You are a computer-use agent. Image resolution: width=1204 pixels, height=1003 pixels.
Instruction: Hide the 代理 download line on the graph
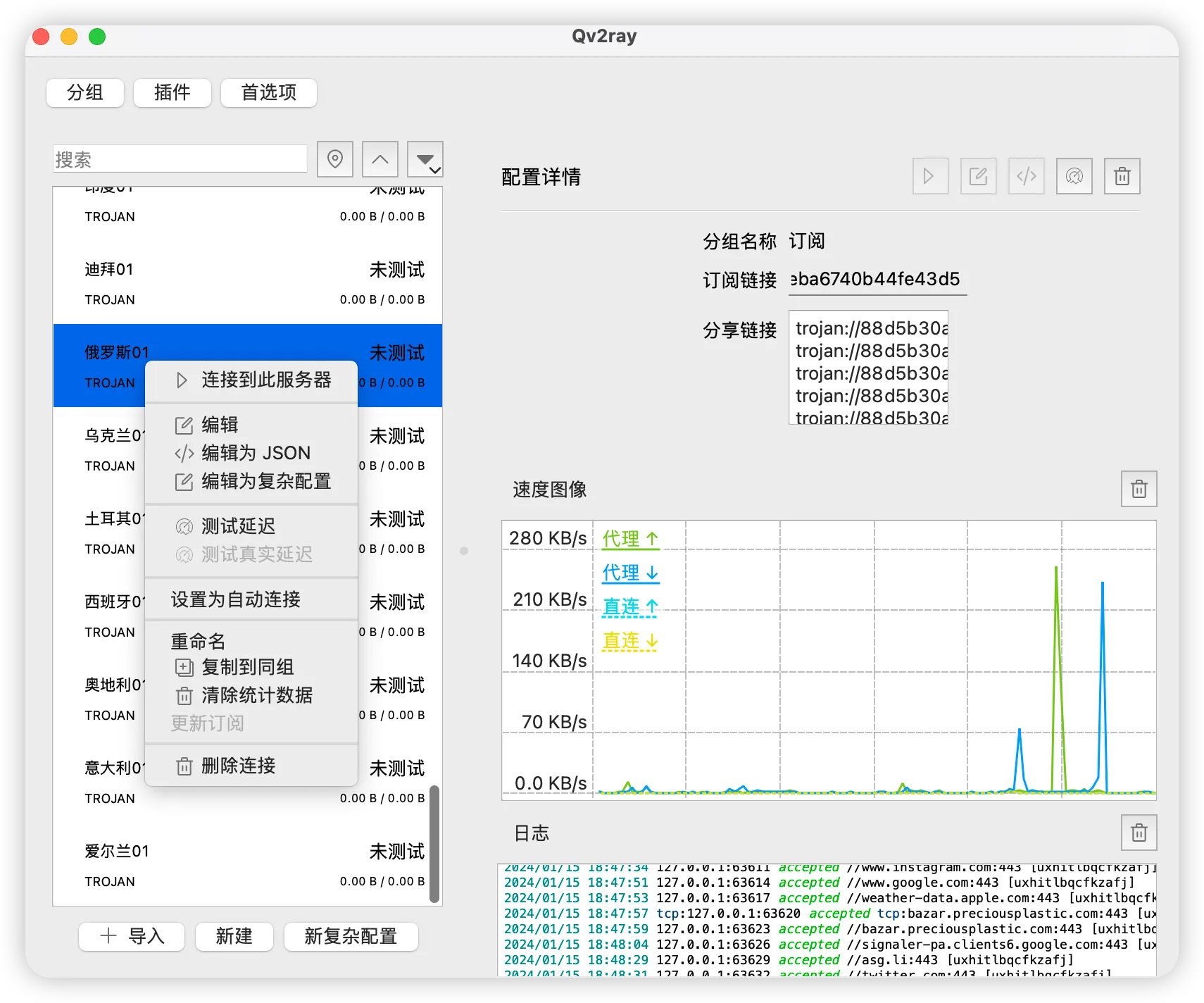pos(629,573)
